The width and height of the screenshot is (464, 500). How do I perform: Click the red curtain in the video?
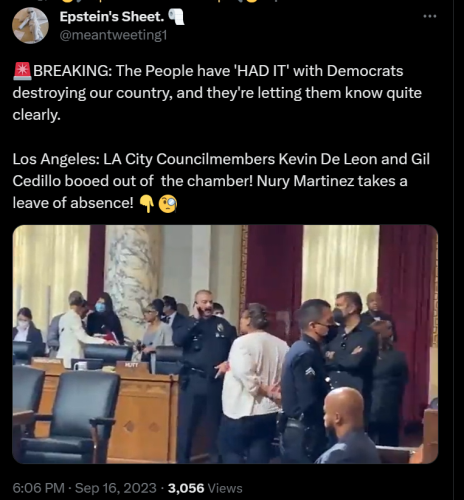click(x=274, y=277)
